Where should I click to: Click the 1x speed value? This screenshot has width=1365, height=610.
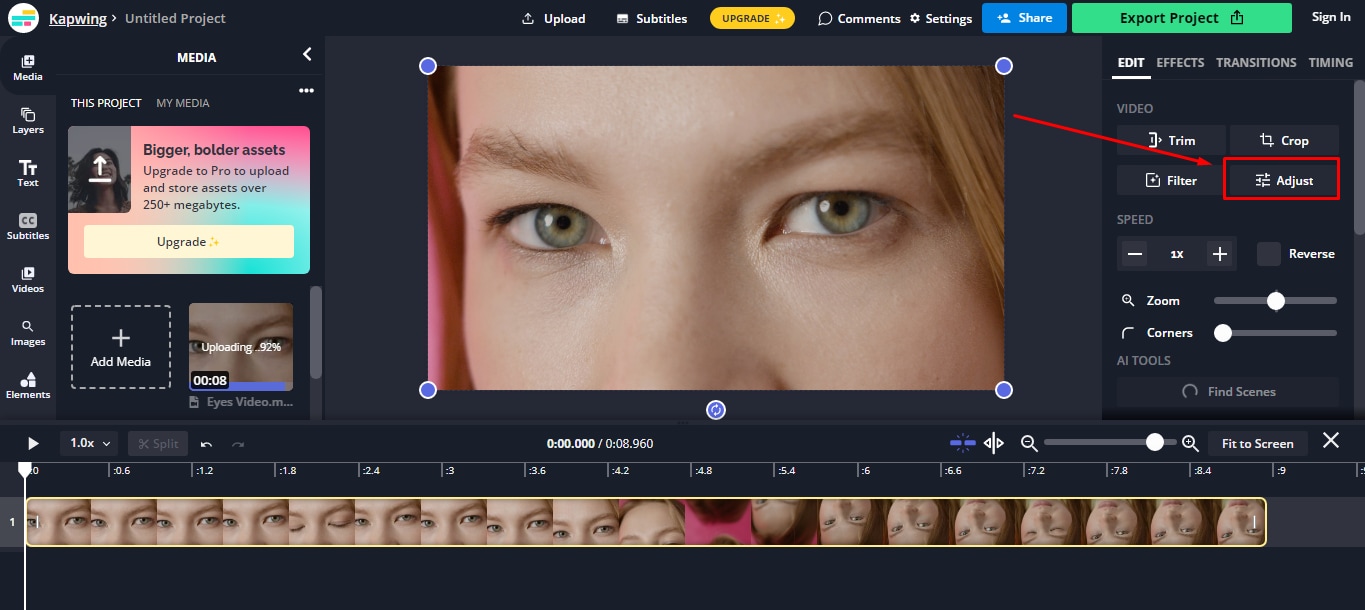[1177, 254]
